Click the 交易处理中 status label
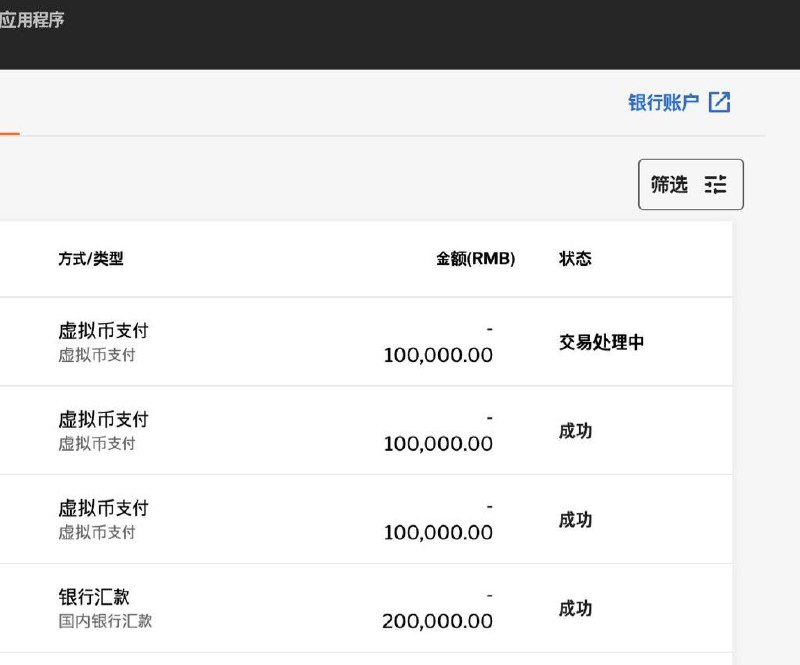Image resolution: width=800 pixels, height=665 pixels. (x=602, y=341)
